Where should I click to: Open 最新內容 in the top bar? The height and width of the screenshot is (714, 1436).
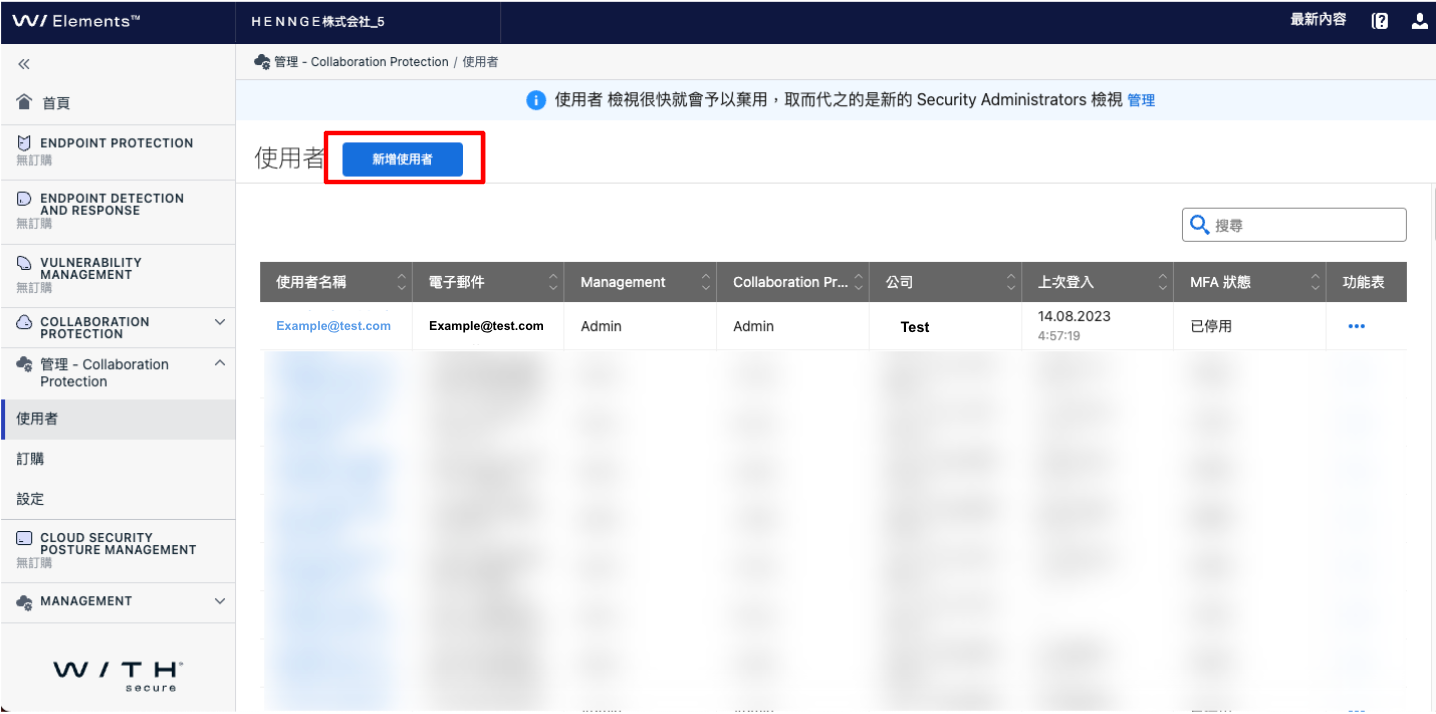(x=1318, y=20)
